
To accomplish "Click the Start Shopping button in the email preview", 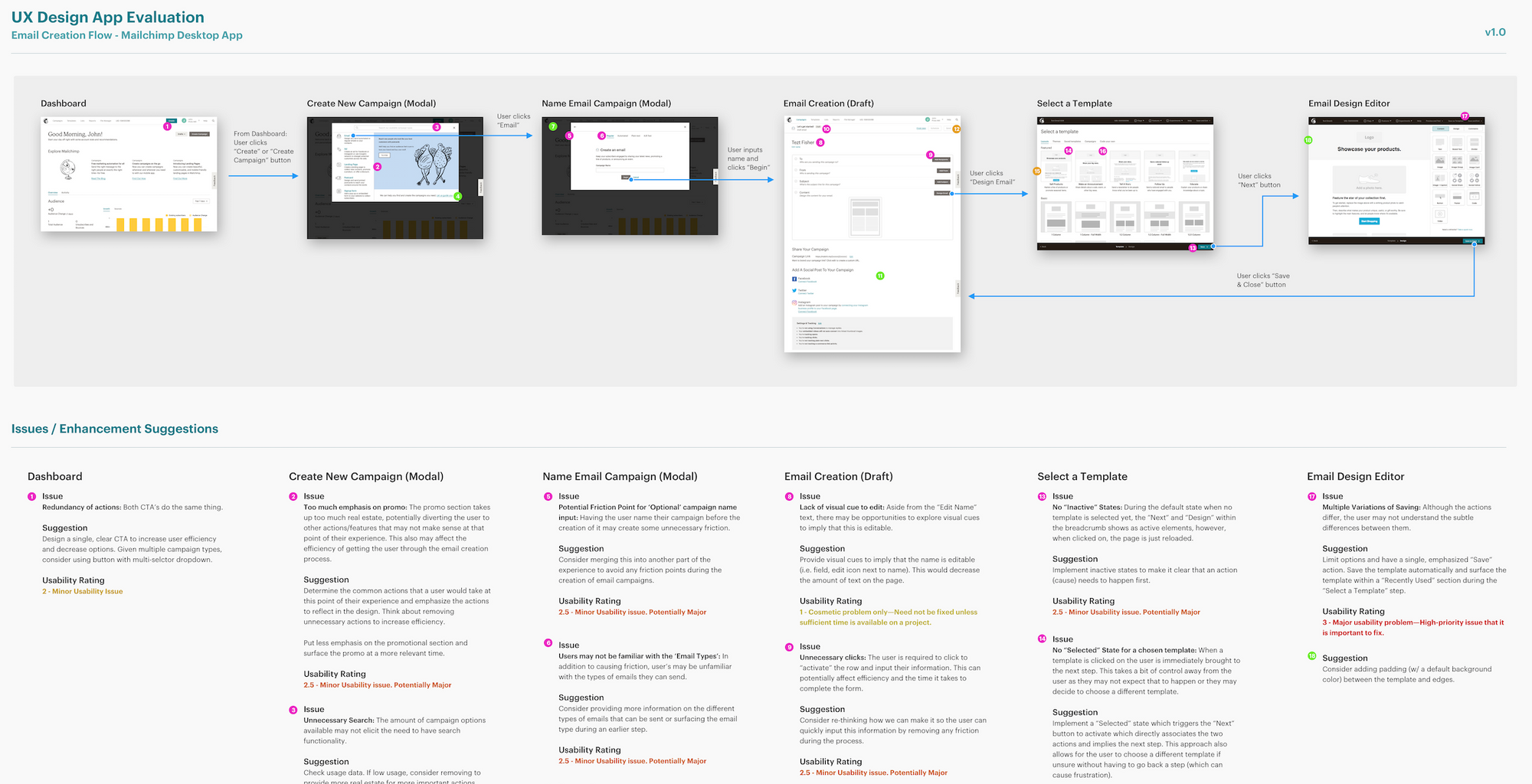I will (1369, 221).
